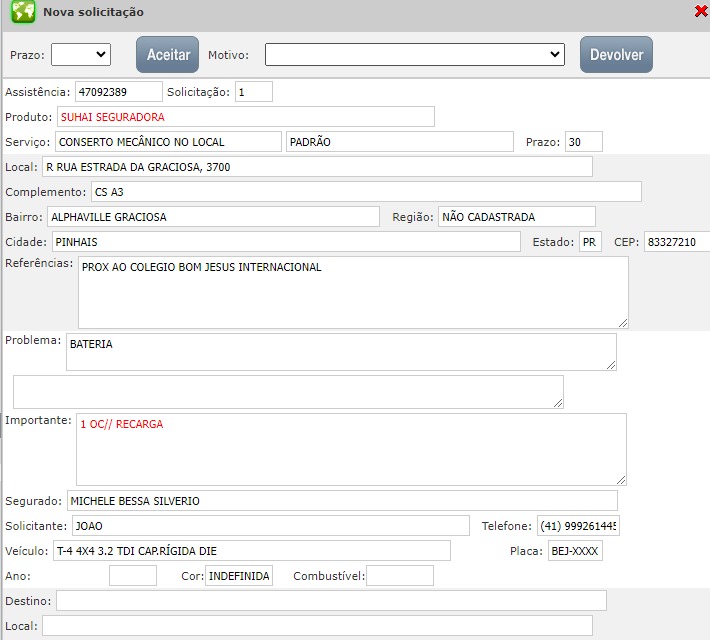Click the Assistência number field
Image resolution: width=710 pixels, height=640 pixels.
pos(118,92)
